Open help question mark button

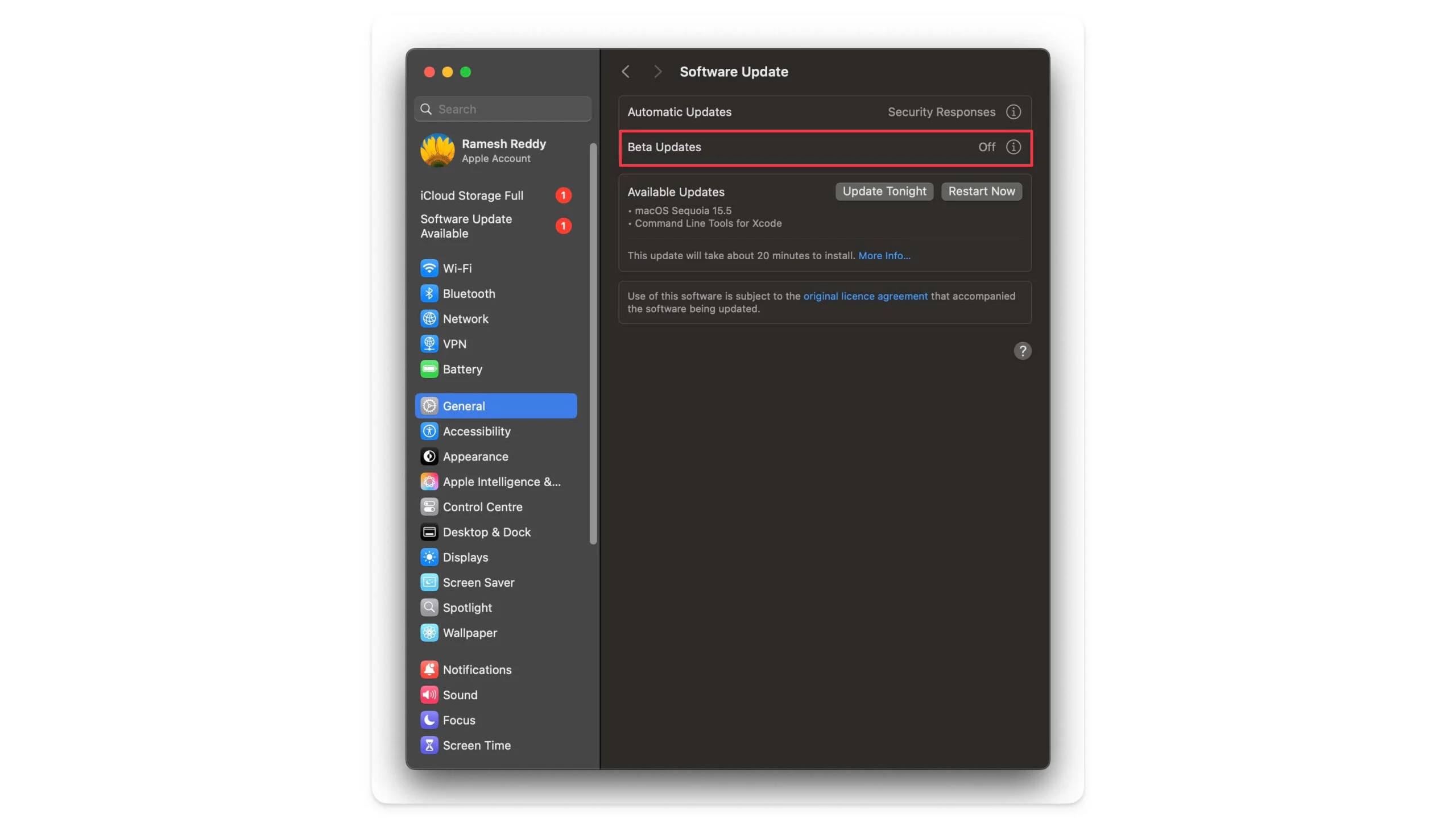click(1022, 351)
